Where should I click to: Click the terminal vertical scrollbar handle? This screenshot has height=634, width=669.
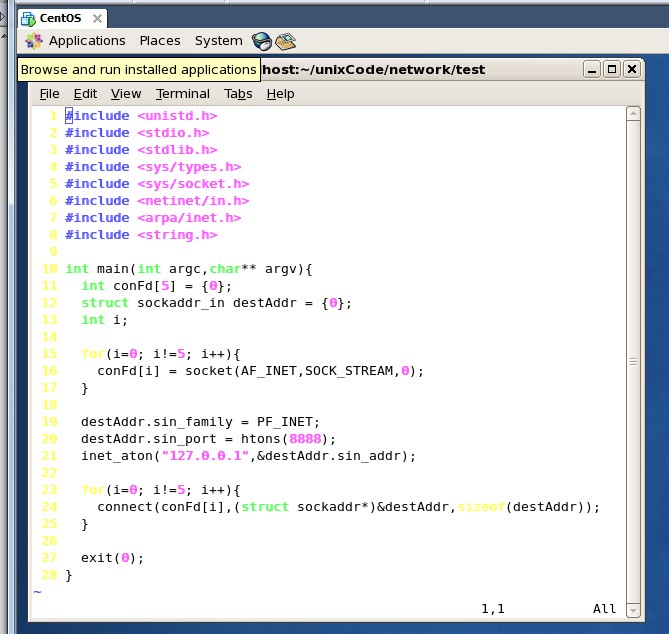pyautogui.click(x=633, y=362)
